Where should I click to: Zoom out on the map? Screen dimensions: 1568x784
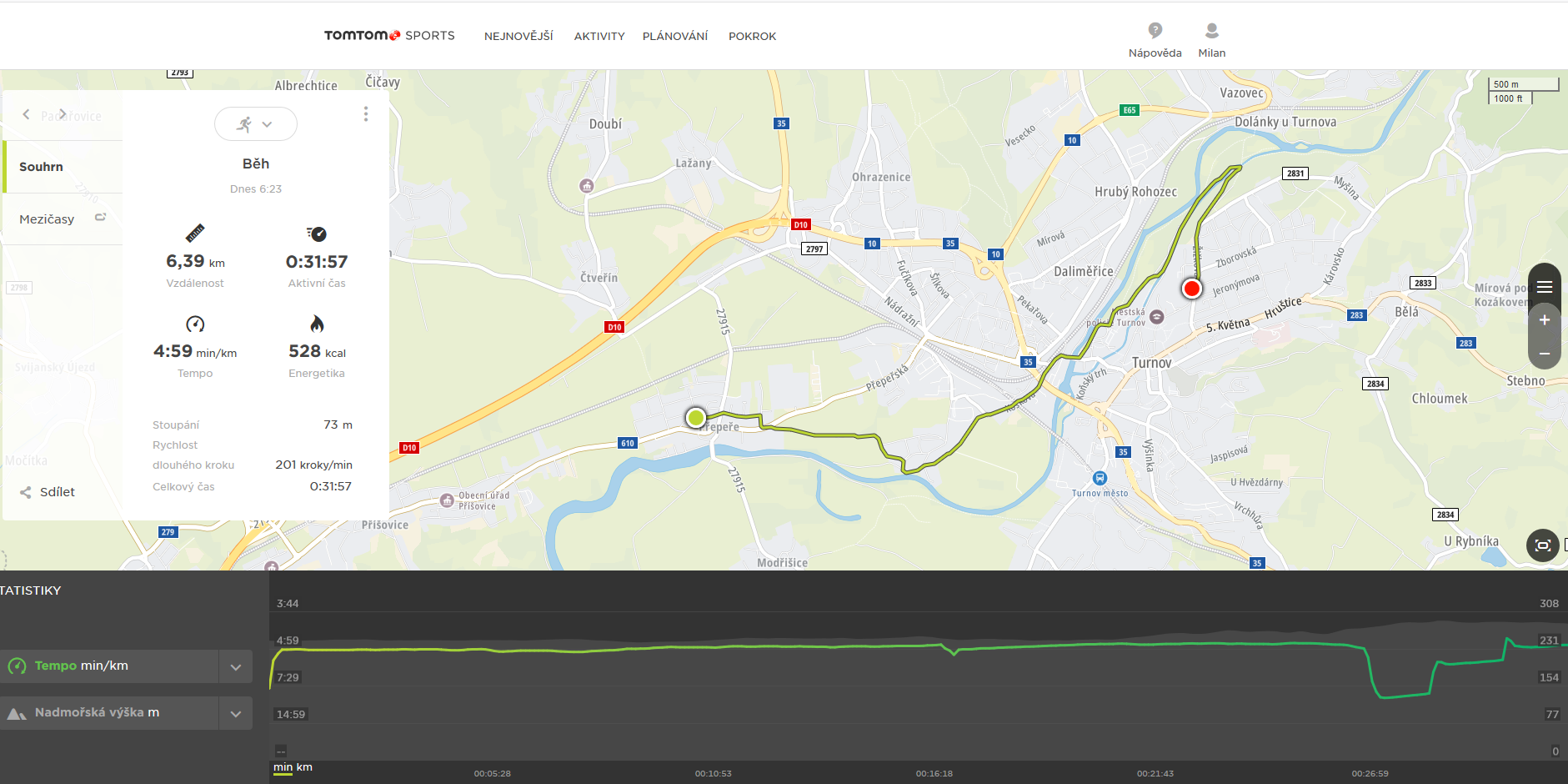pyautogui.click(x=1545, y=354)
